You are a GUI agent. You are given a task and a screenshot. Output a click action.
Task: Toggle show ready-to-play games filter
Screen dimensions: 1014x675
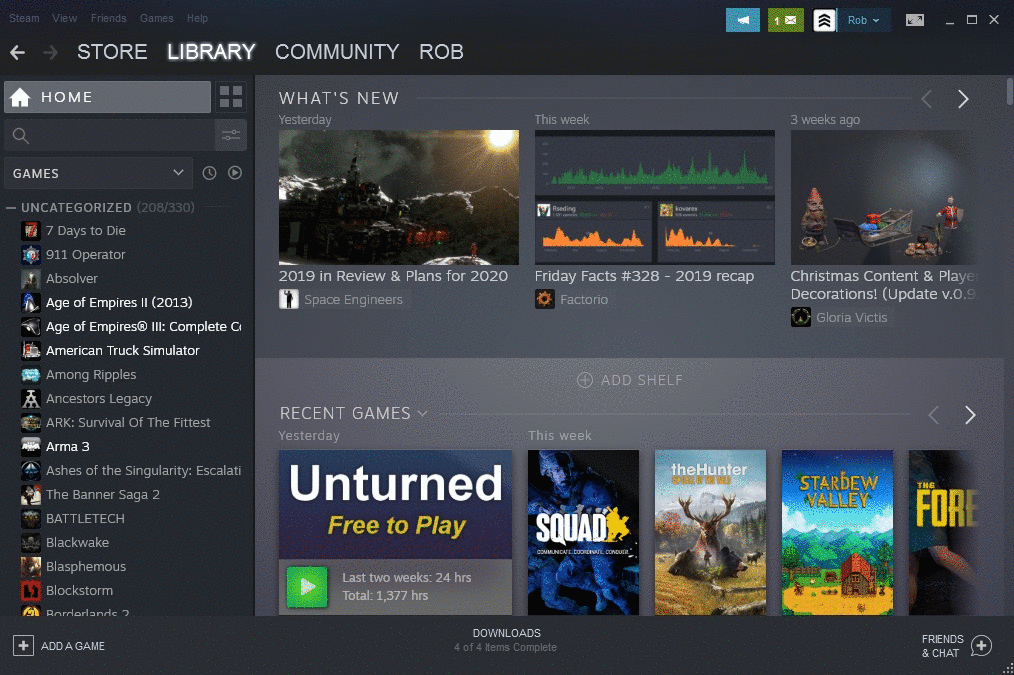coord(235,173)
